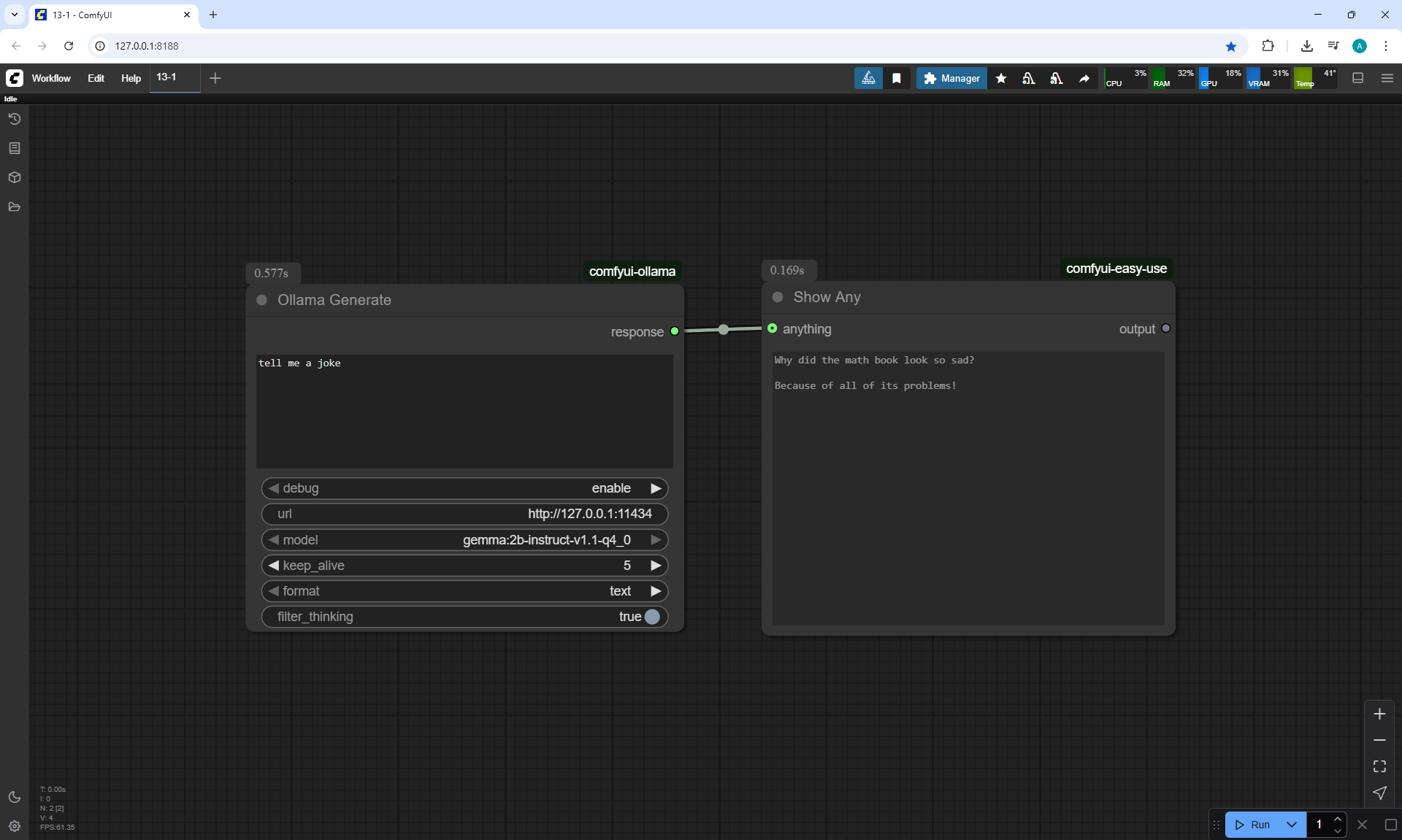
Task: Open the node library sidebar icon
Action: click(15, 148)
